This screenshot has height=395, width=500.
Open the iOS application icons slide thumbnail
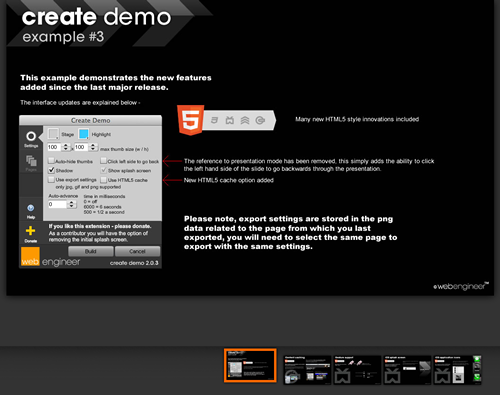(457, 370)
